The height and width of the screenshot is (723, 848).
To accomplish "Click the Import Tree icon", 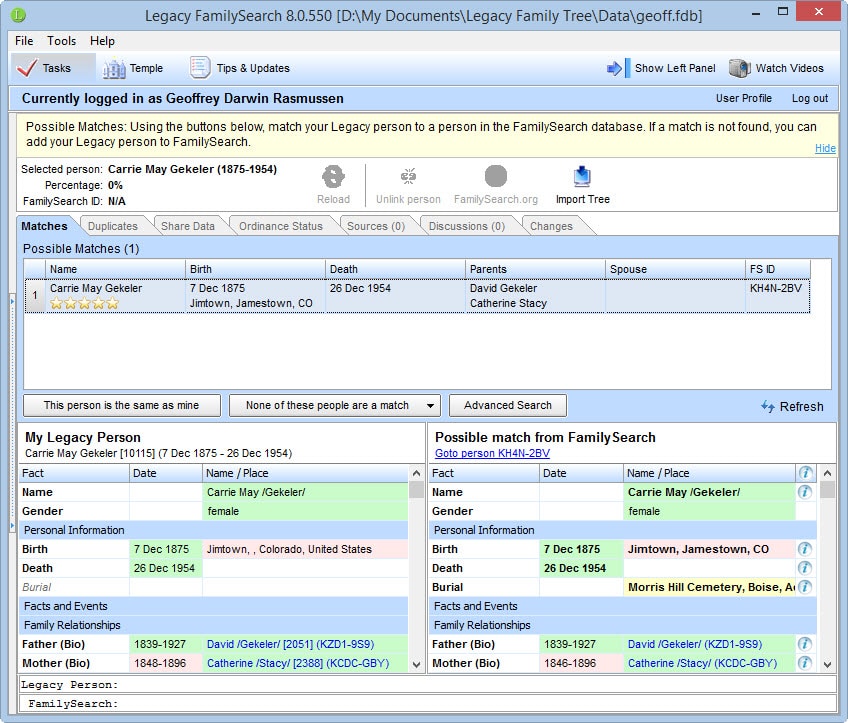I will point(582,177).
